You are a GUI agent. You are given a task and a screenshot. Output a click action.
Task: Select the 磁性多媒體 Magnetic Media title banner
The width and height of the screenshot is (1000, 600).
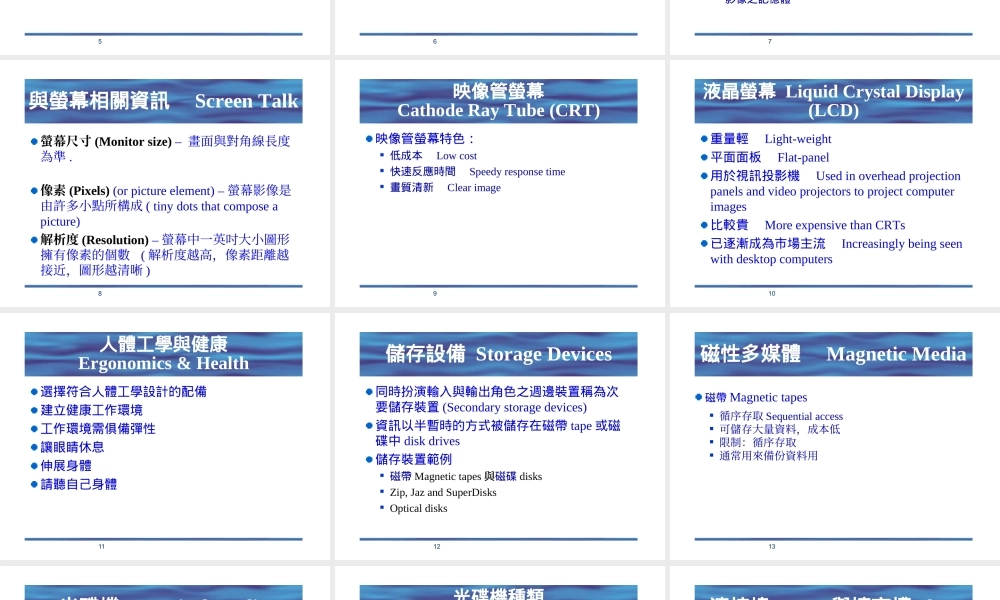click(833, 353)
